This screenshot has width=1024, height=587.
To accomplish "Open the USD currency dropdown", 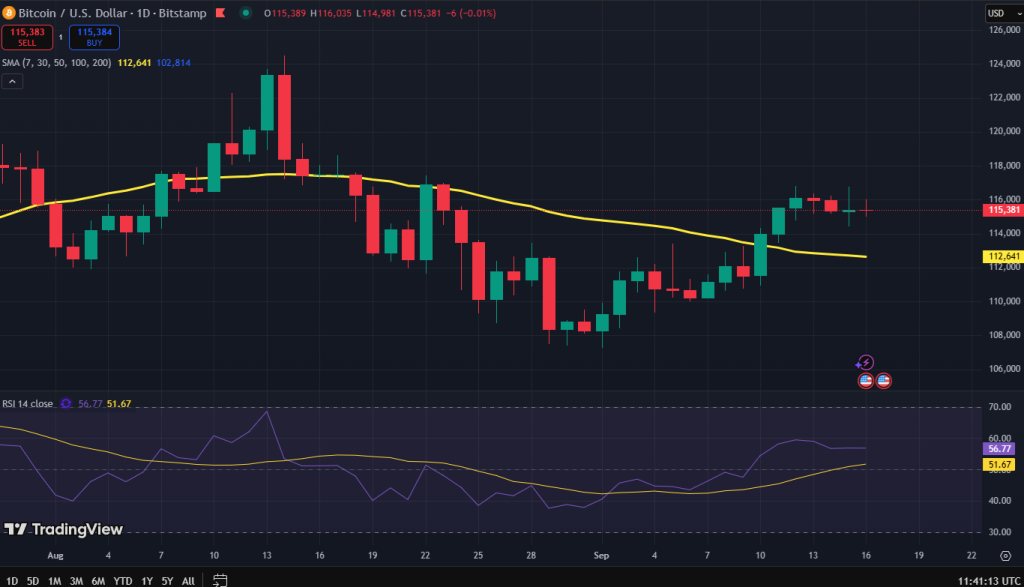I will coord(998,13).
